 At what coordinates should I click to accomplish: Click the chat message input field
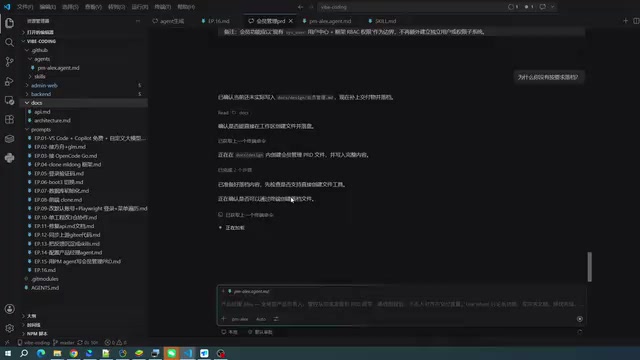tap(402, 304)
